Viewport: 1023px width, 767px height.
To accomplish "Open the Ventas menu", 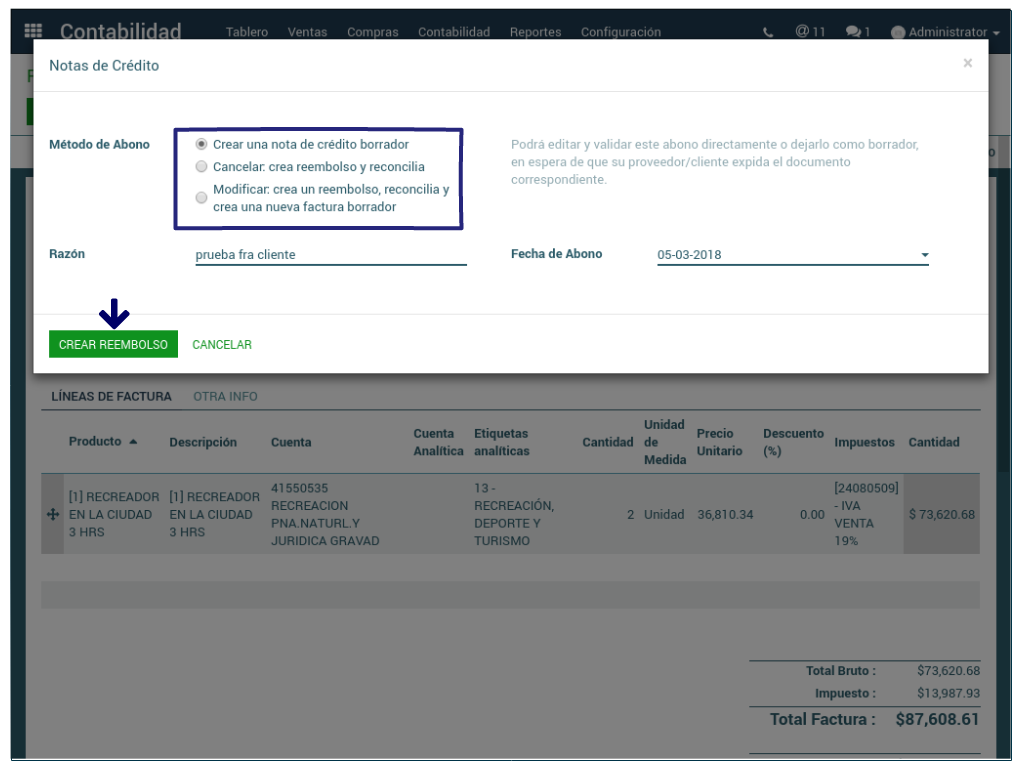I will [307, 32].
